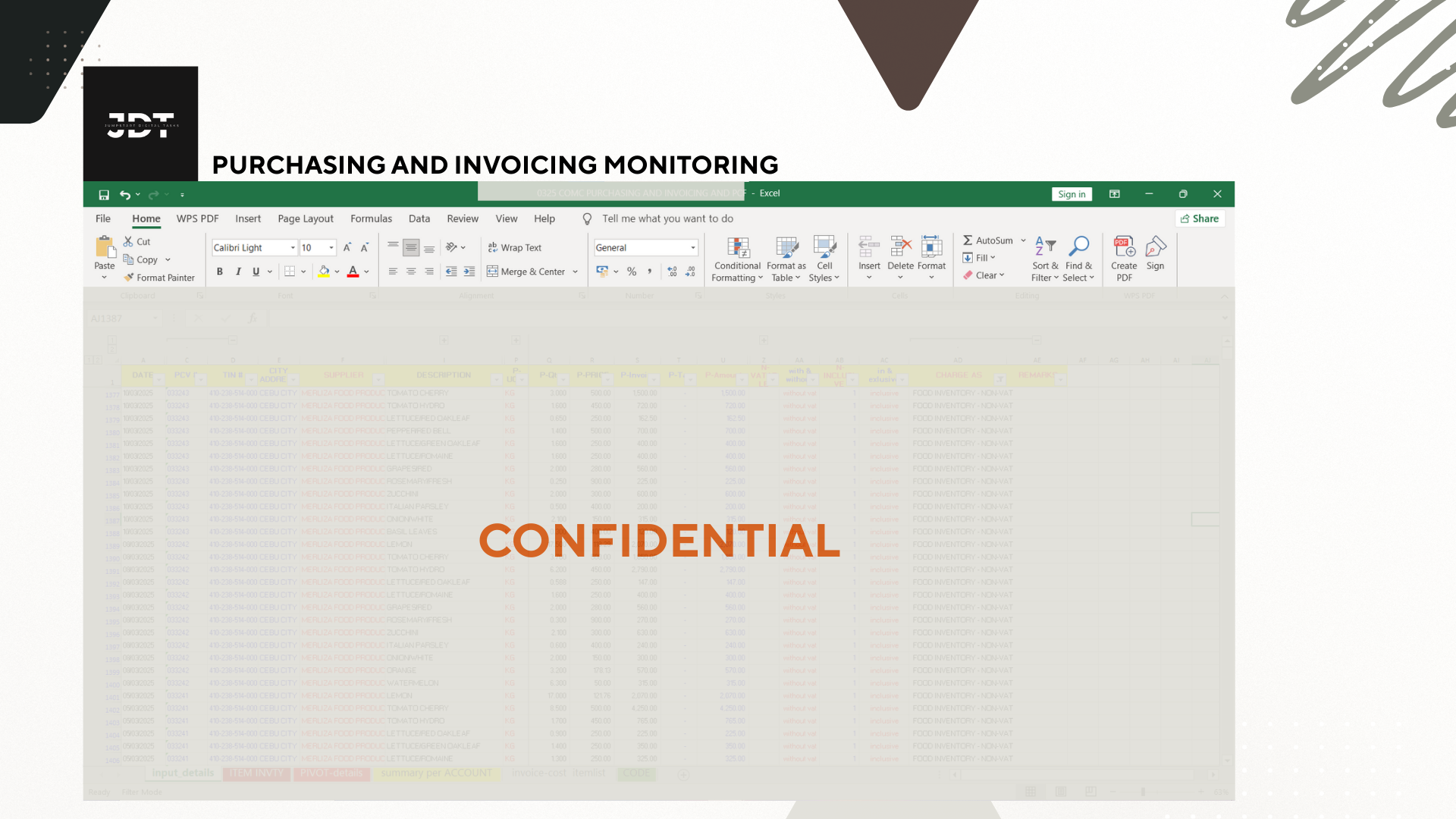Click the Conditional Formatting icon
Screen dimensions: 1456x819
(x=737, y=248)
